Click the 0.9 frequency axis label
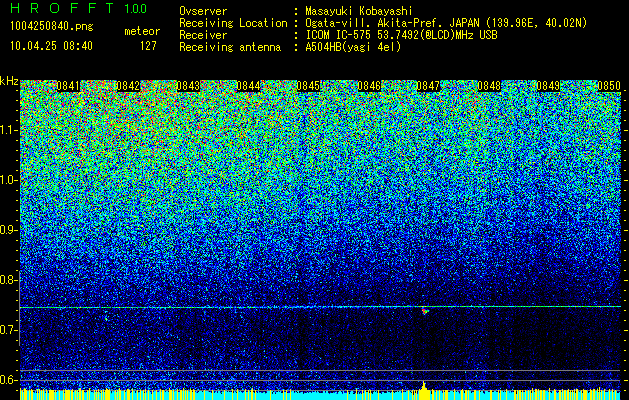 click(7, 230)
